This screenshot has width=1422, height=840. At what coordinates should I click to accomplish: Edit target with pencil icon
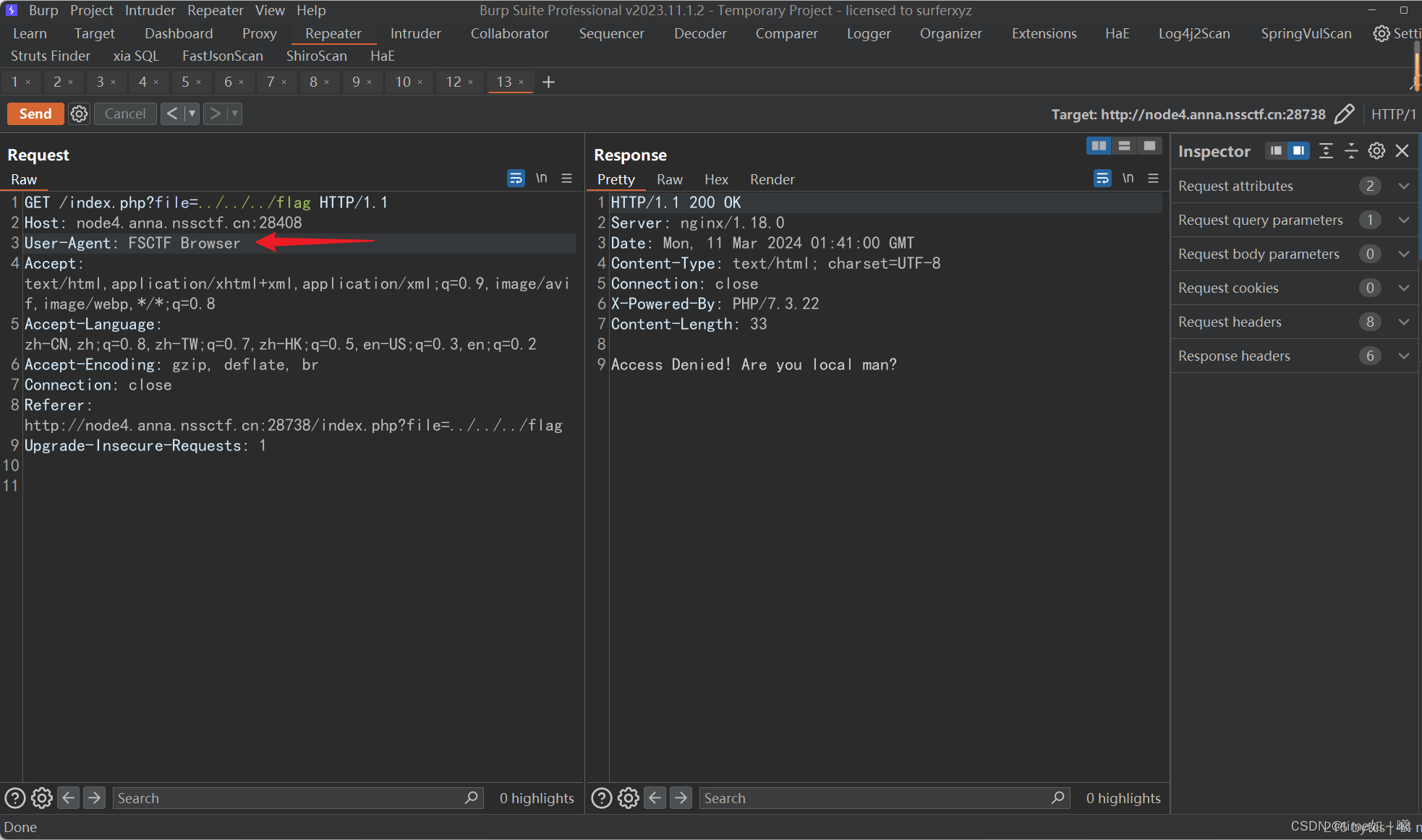point(1344,114)
